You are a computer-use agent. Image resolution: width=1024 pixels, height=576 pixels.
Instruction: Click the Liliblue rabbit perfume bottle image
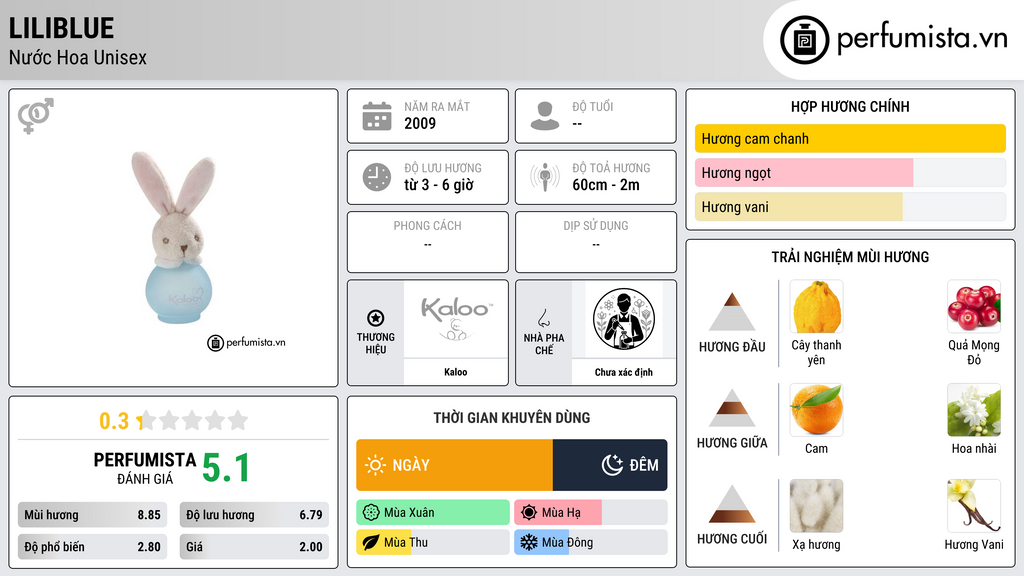(176, 238)
